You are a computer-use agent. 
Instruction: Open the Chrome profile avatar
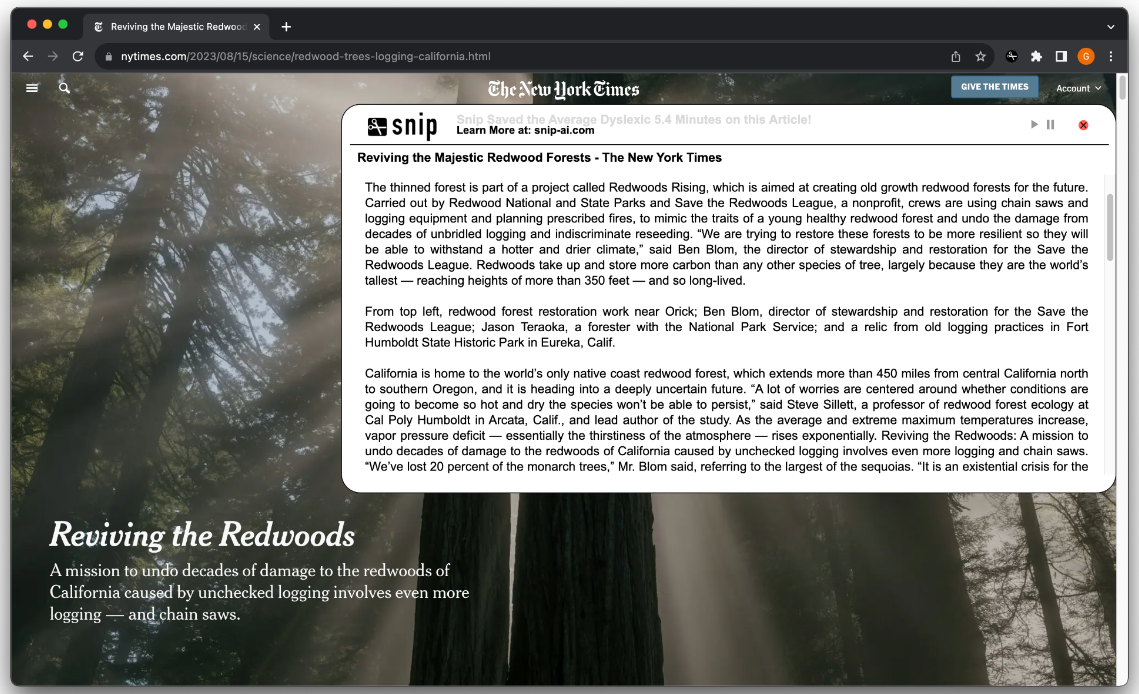[1086, 57]
